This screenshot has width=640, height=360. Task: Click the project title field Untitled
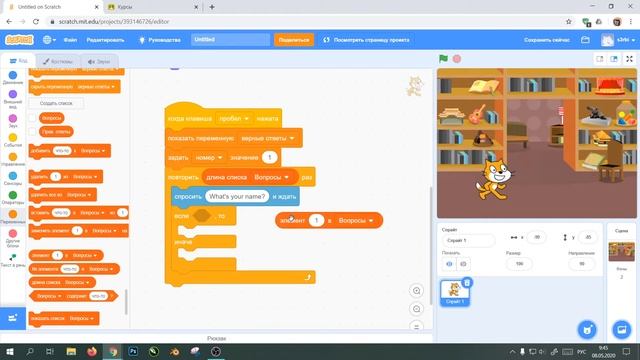click(x=230, y=40)
